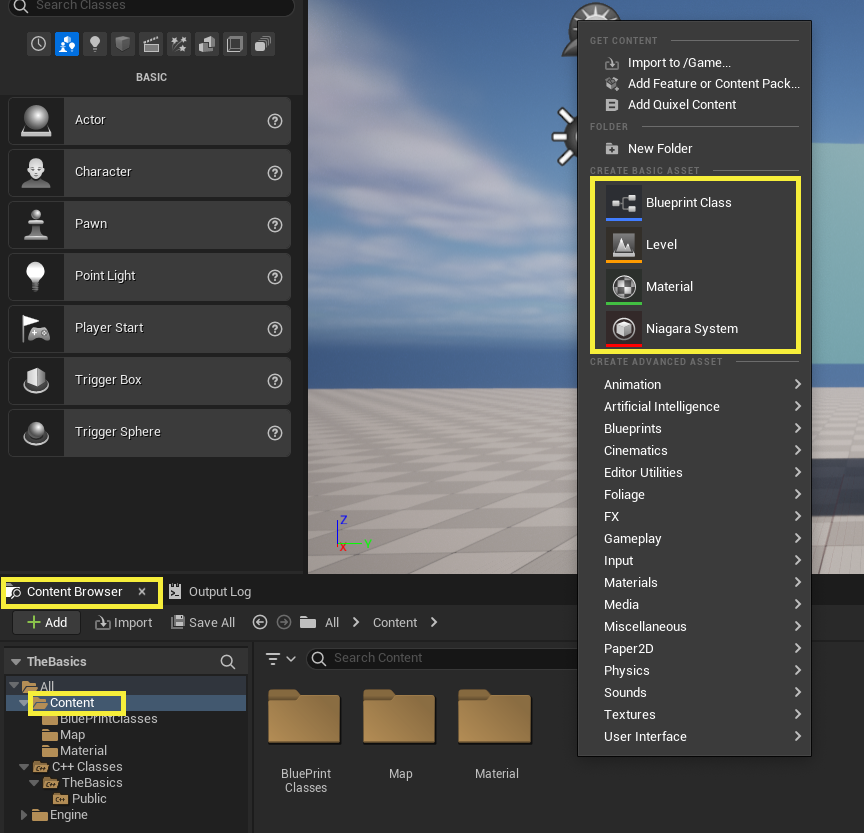Viewport: 864px width, 833px height.
Task: Focus the Search Classes field
Action: [152, 7]
